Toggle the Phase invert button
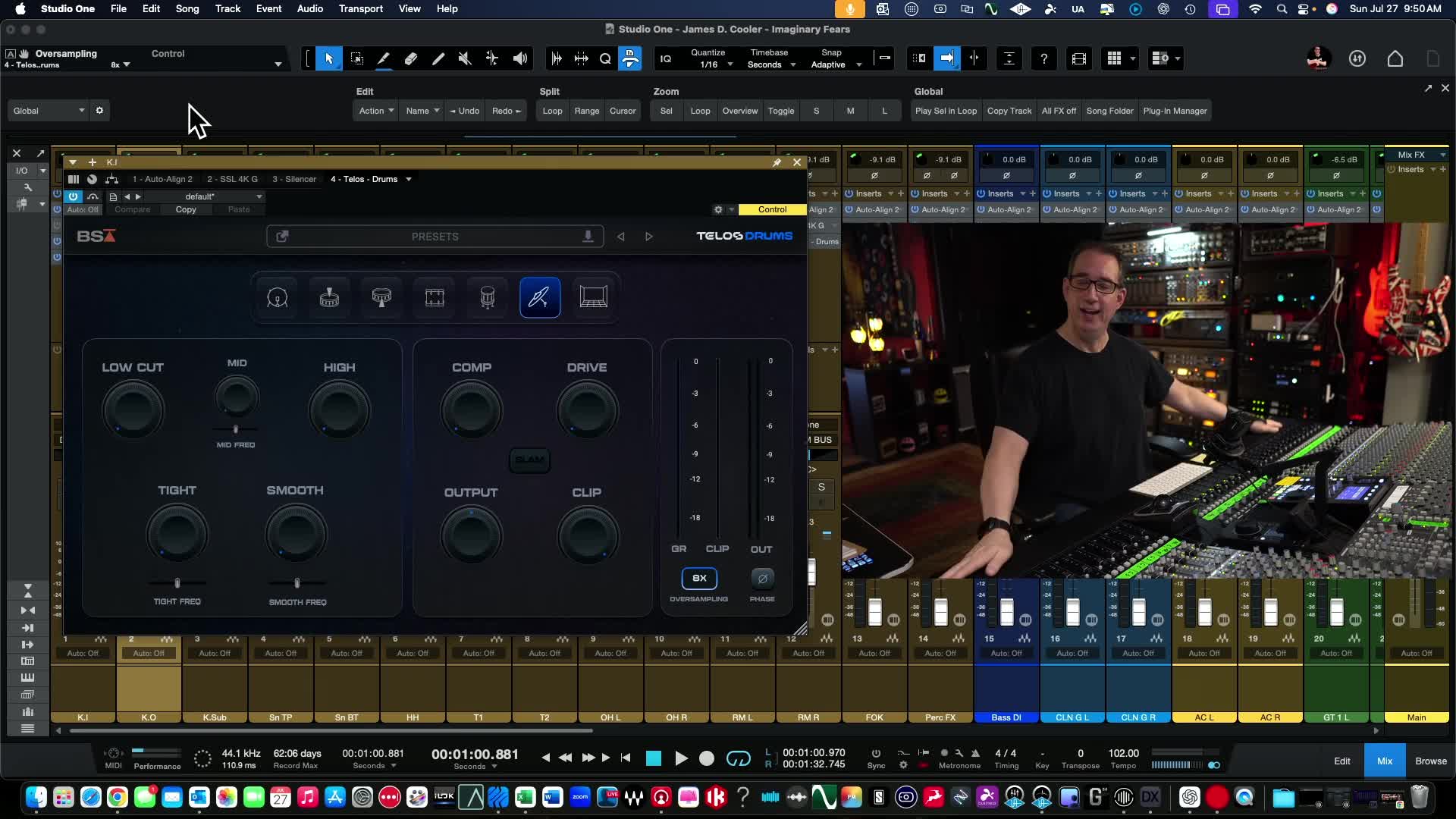The width and height of the screenshot is (1456, 819). tap(762, 579)
